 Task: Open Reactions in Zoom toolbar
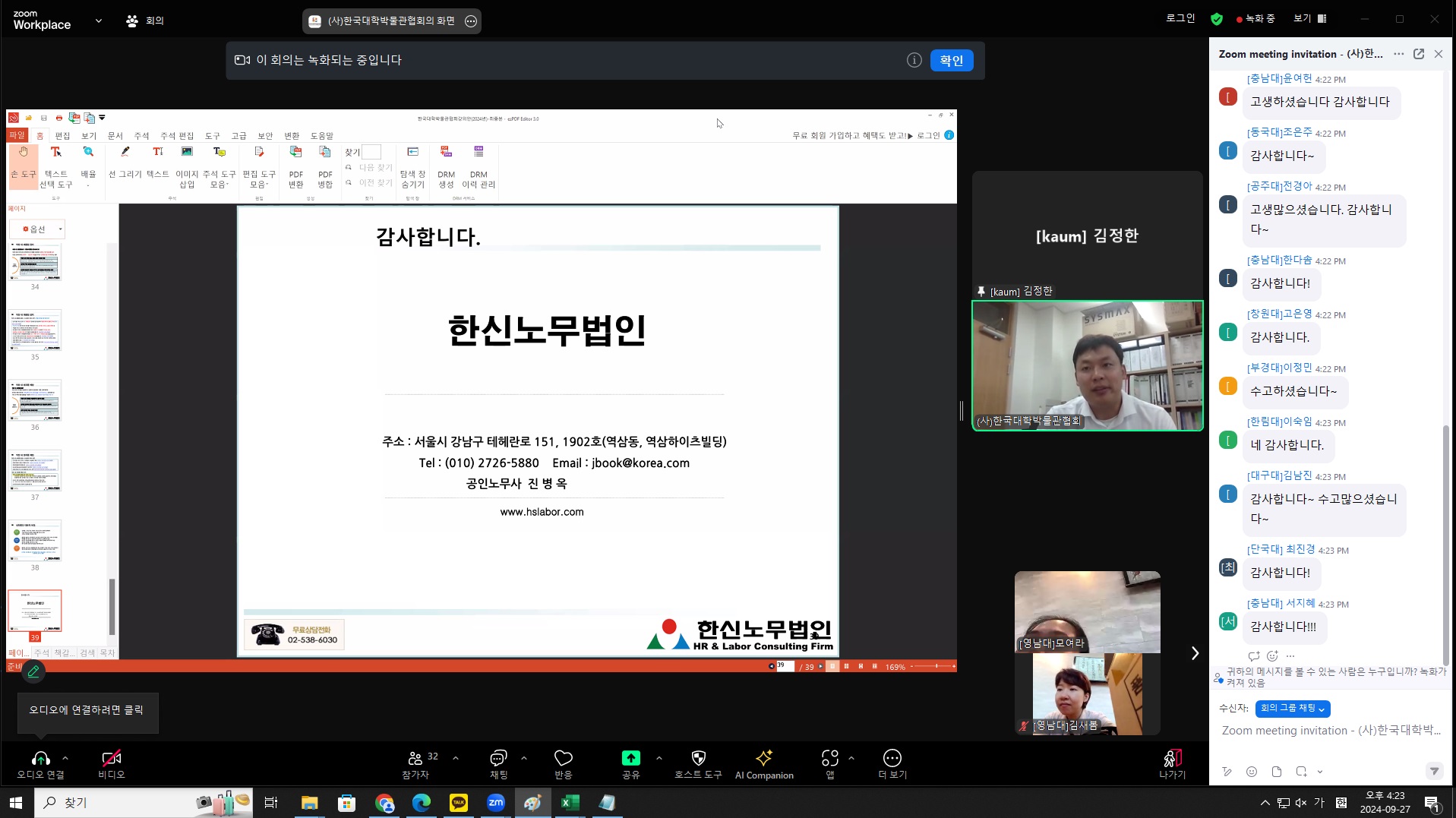564,764
